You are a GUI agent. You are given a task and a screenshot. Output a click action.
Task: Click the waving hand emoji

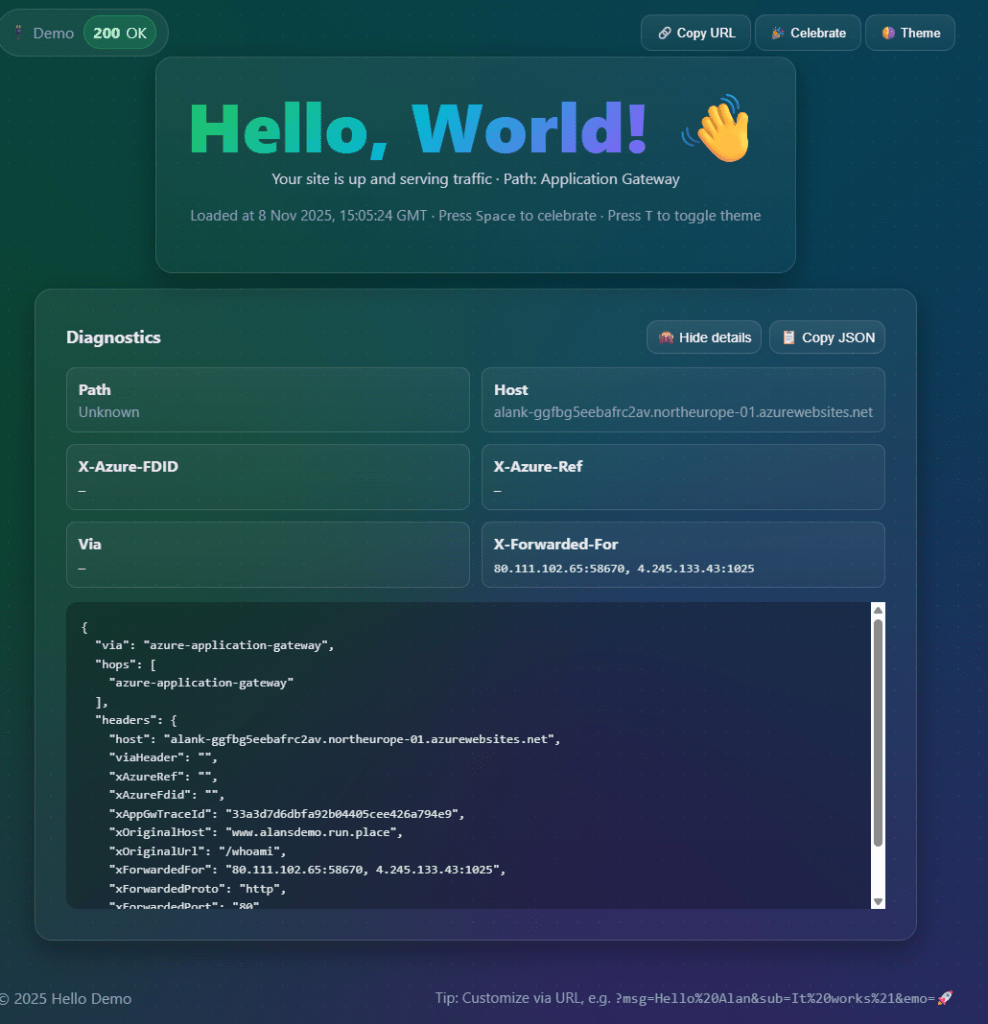pos(716,130)
